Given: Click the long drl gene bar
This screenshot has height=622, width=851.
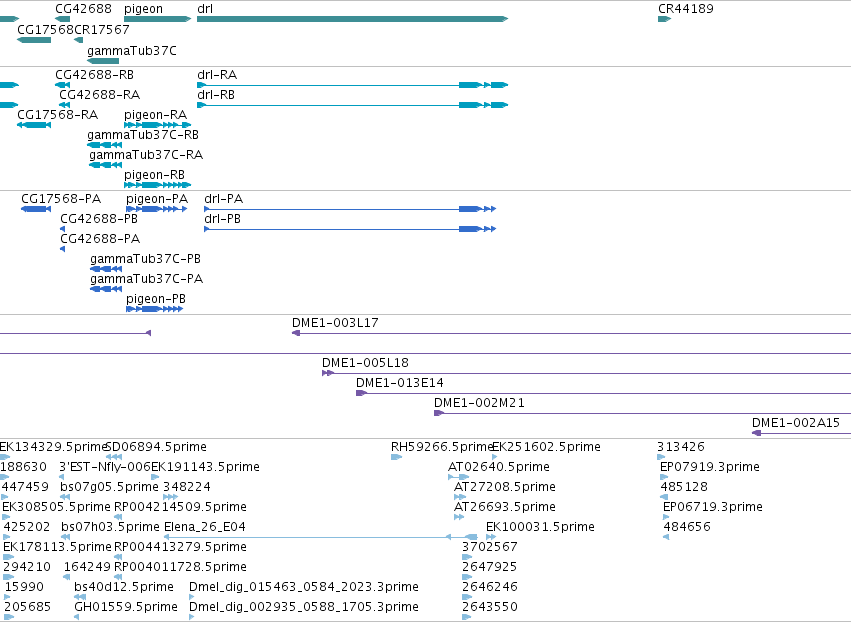Looking at the screenshot, I should 352,19.
